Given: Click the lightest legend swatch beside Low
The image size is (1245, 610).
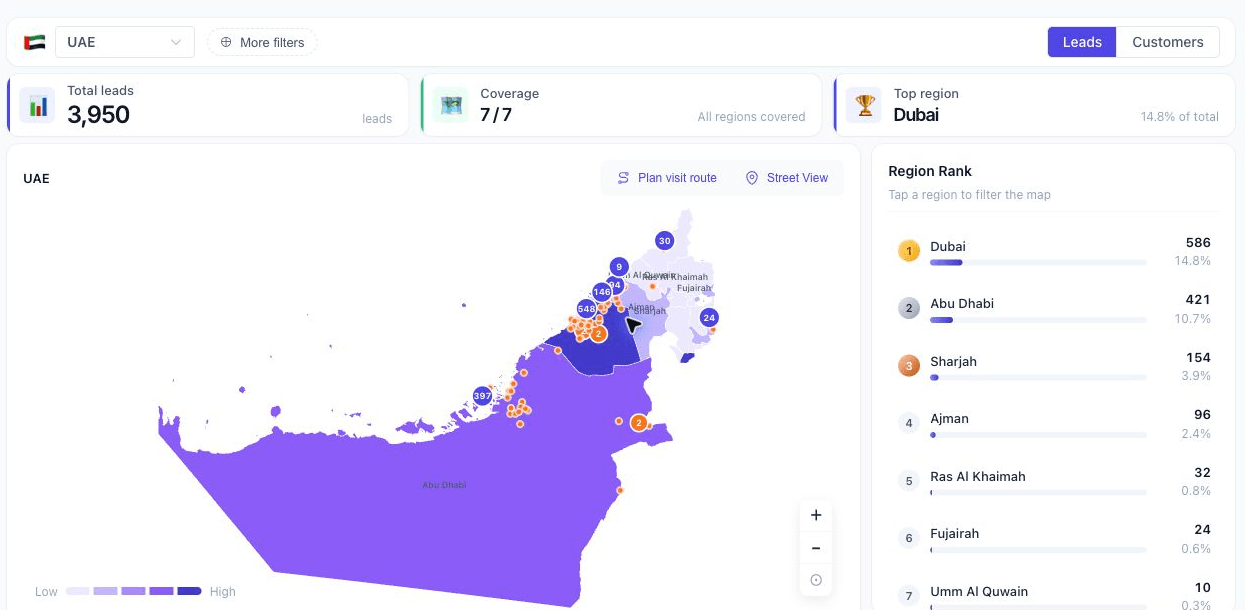Looking at the screenshot, I should [78, 591].
